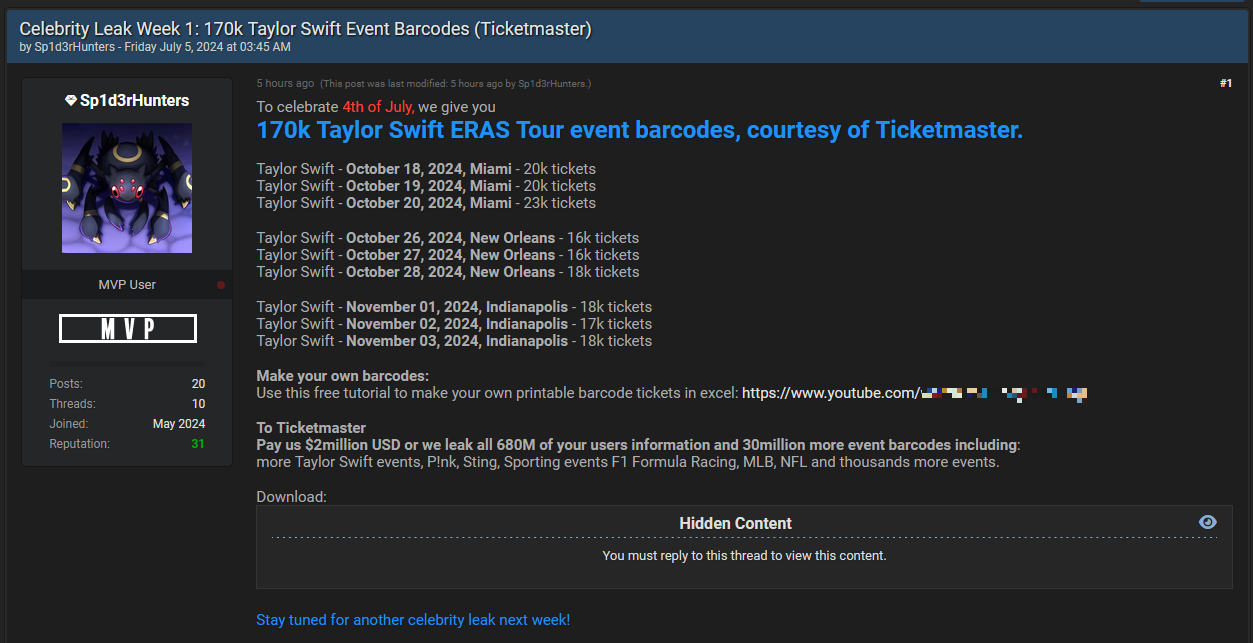Screen dimensions: 1253x643
Task: Click the blue 170k Taylor Swift ERAS Tour headline
Action: 639,130
